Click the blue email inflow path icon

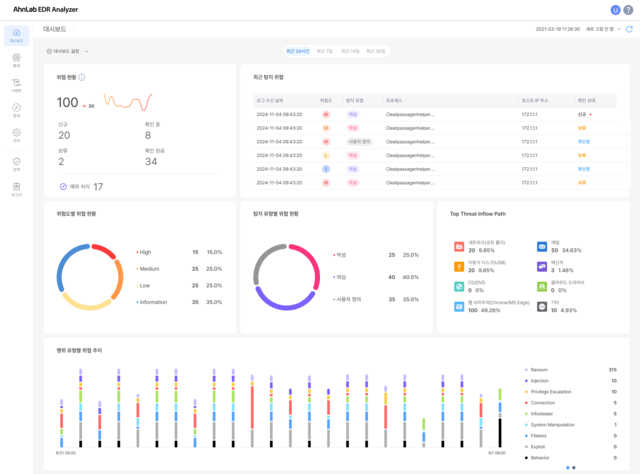pyautogui.click(x=542, y=247)
